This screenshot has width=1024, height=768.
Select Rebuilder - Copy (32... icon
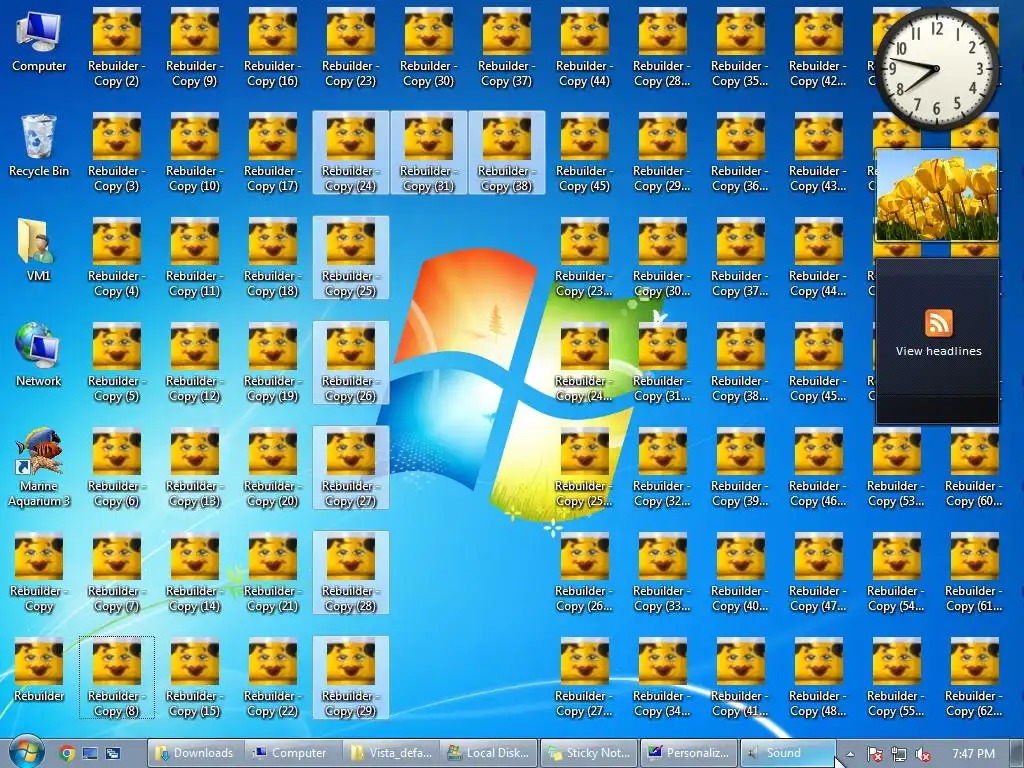click(x=662, y=468)
